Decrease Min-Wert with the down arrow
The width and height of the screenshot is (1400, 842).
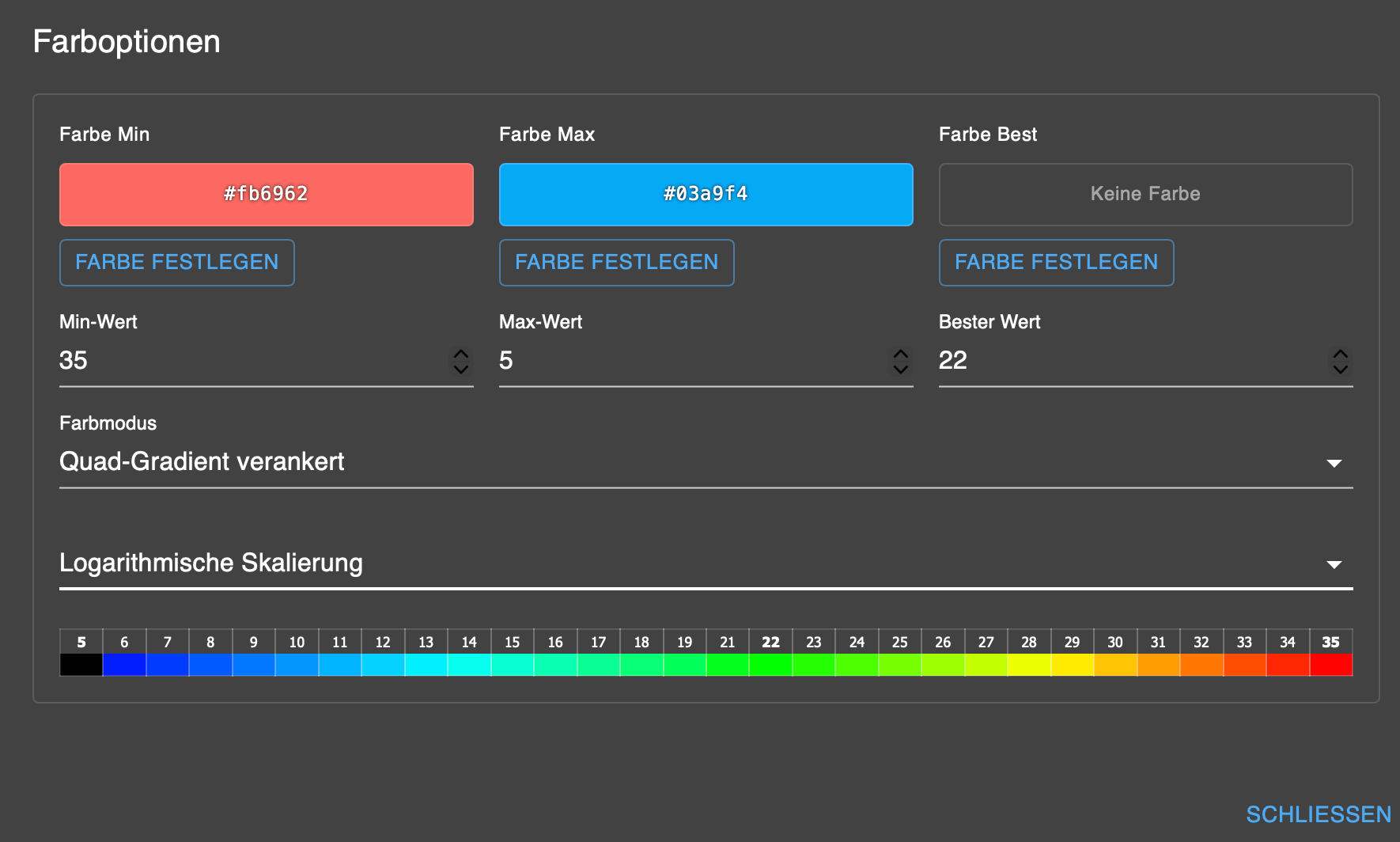[x=461, y=369]
